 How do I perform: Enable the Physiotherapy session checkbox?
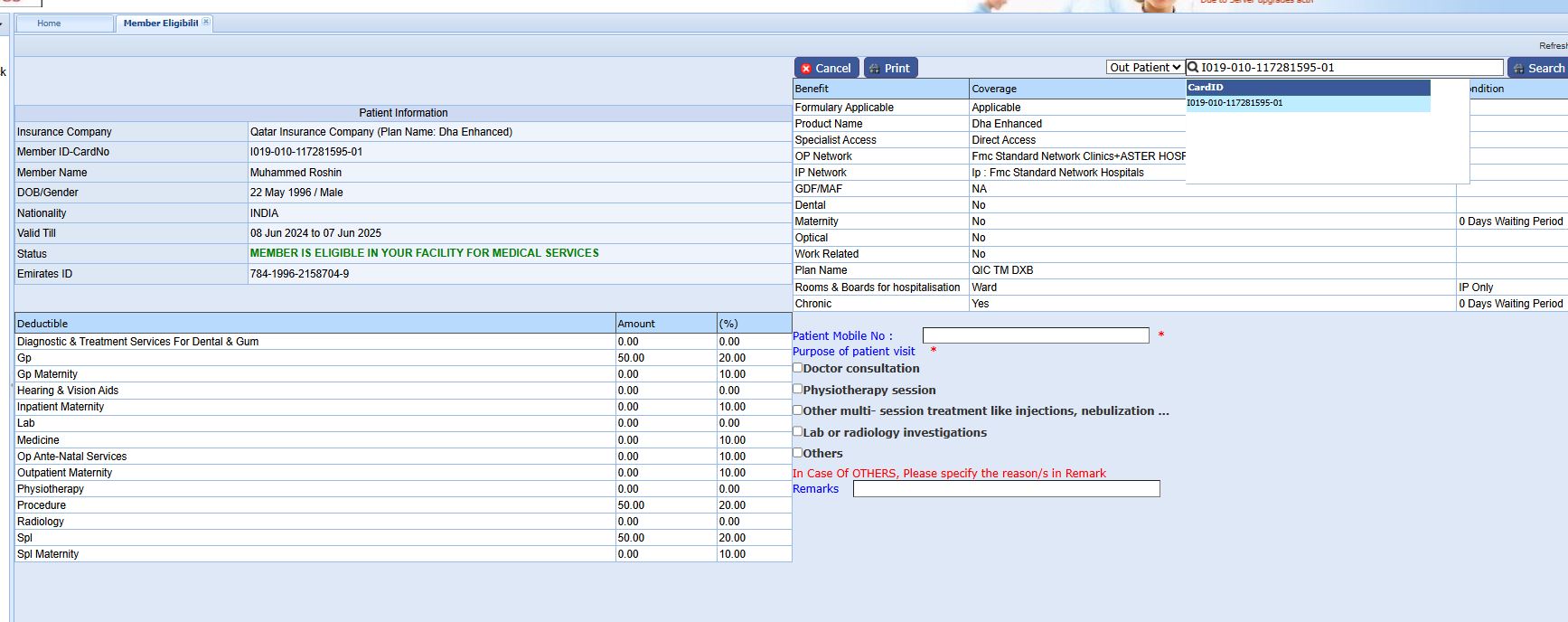(798, 389)
